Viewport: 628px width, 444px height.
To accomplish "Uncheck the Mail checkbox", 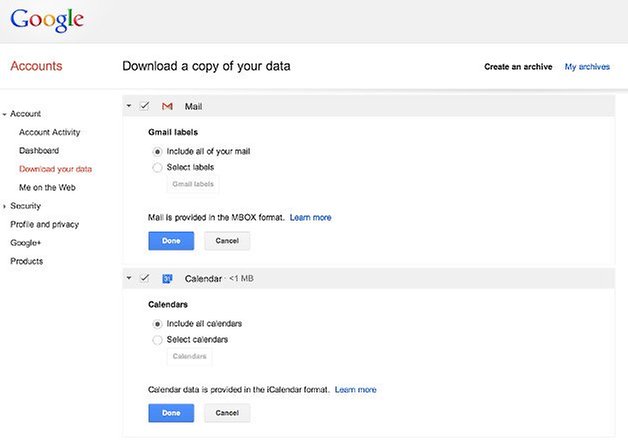I will click(x=145, y=106).
